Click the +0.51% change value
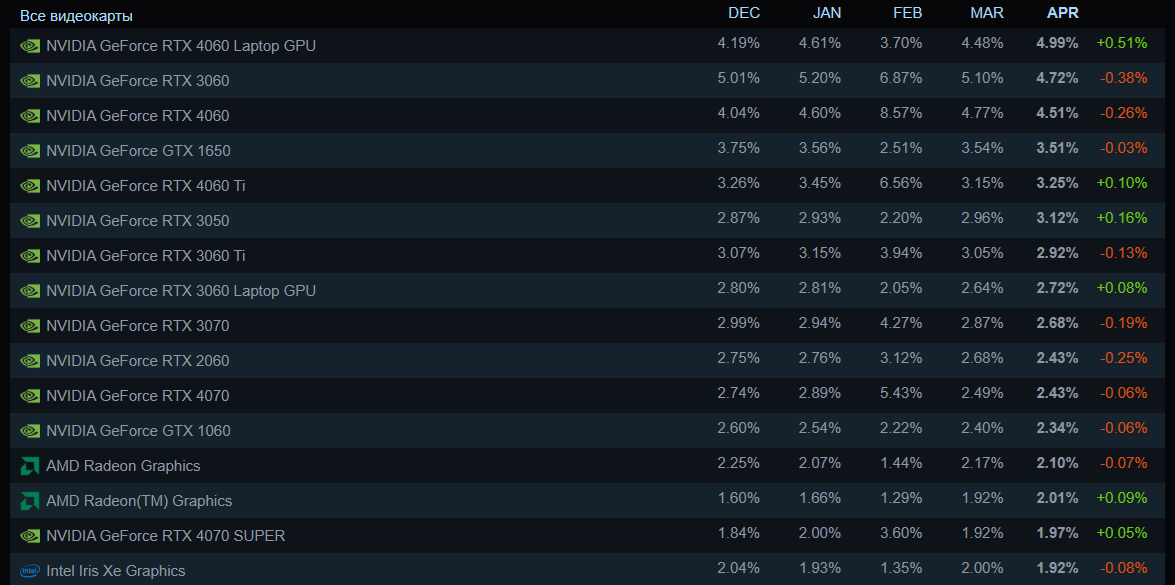This screenshot has height=585, width=1175. pos(1121,43)
